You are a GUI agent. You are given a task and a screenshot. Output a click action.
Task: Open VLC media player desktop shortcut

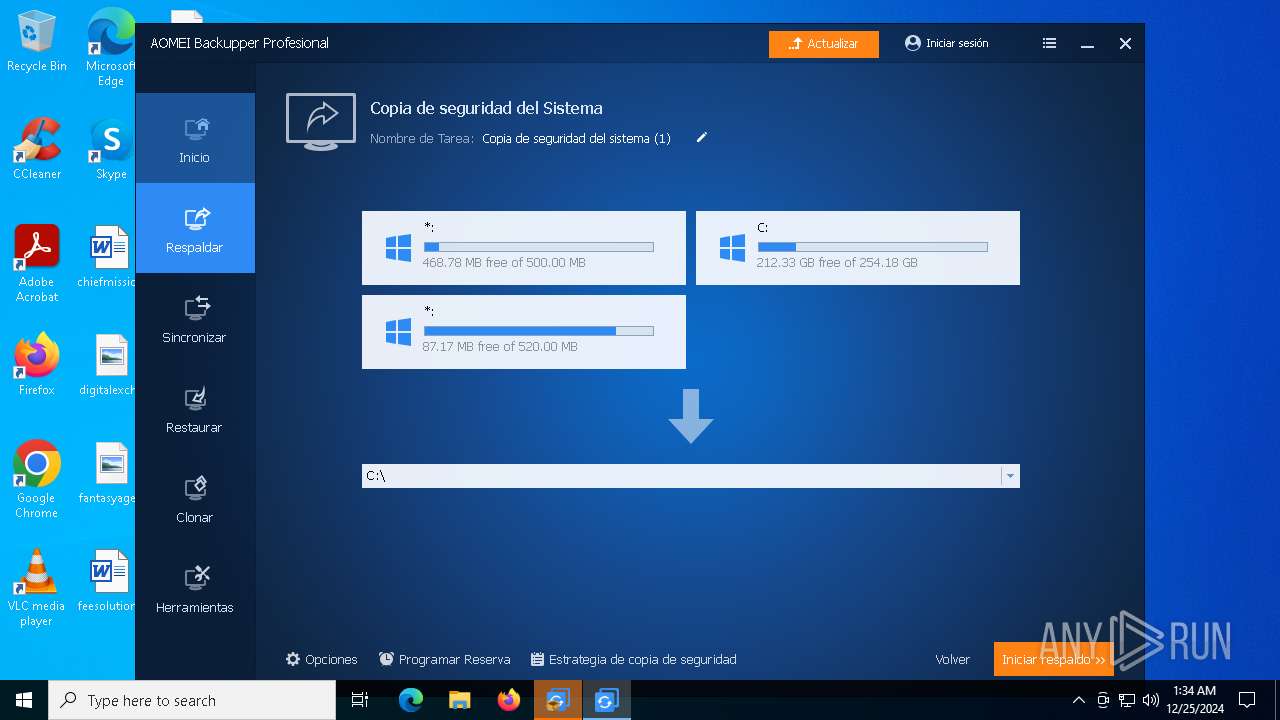click(37, 587)
